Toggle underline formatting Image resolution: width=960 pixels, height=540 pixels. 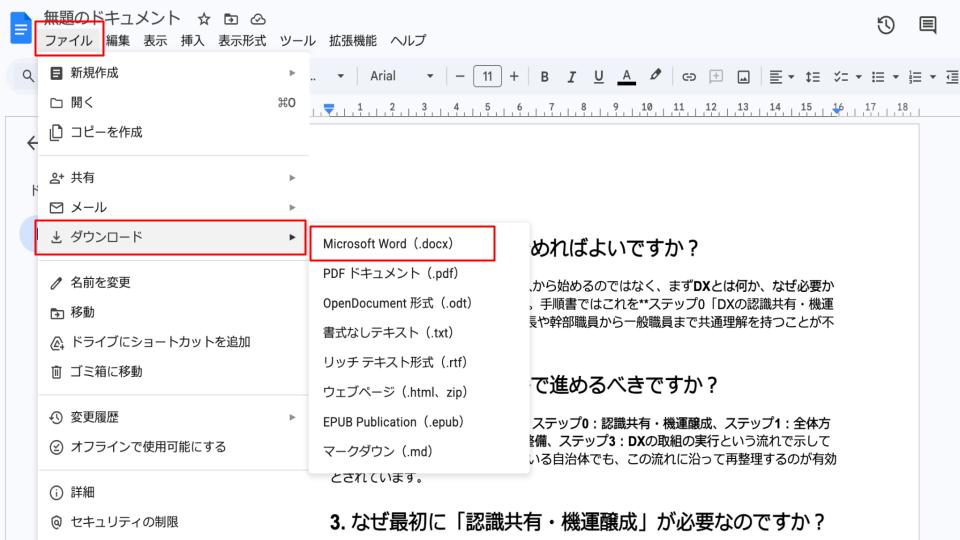click(599, 76)
